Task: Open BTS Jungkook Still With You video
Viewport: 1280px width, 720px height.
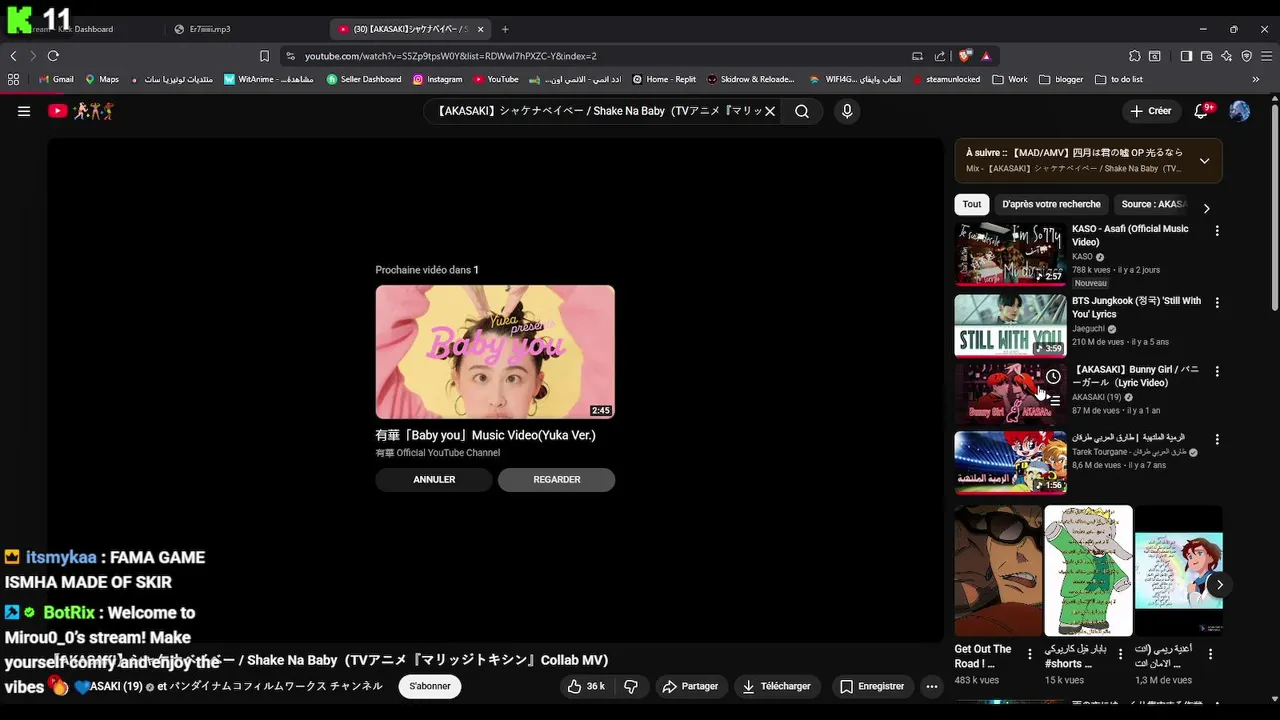Action: tap(1010, 325)
